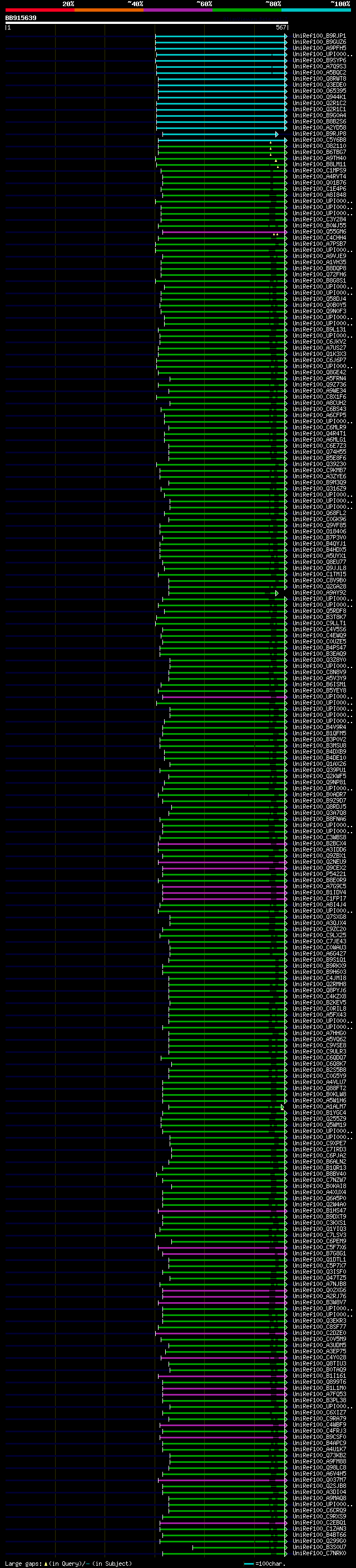Click the UniRef100_B0WJ55 label

[x=319, y=226]
